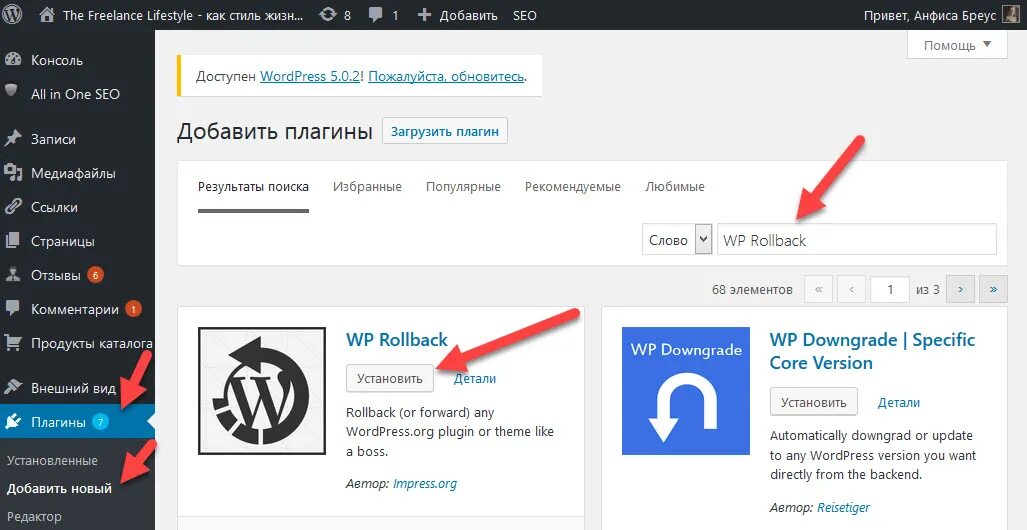Open Консоль in the sidebar
Screen dimensions: 1027x530
point(57,60)
